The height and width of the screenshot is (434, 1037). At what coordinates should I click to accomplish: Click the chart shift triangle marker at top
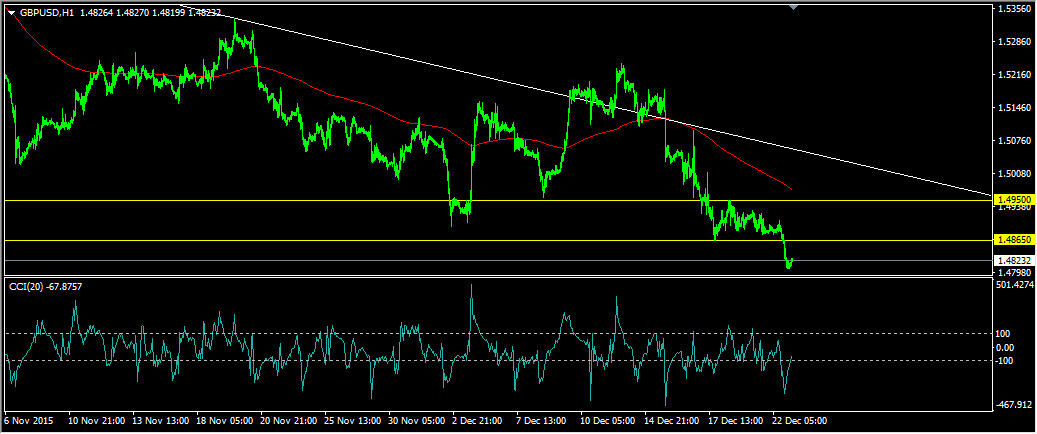point(794,7)
